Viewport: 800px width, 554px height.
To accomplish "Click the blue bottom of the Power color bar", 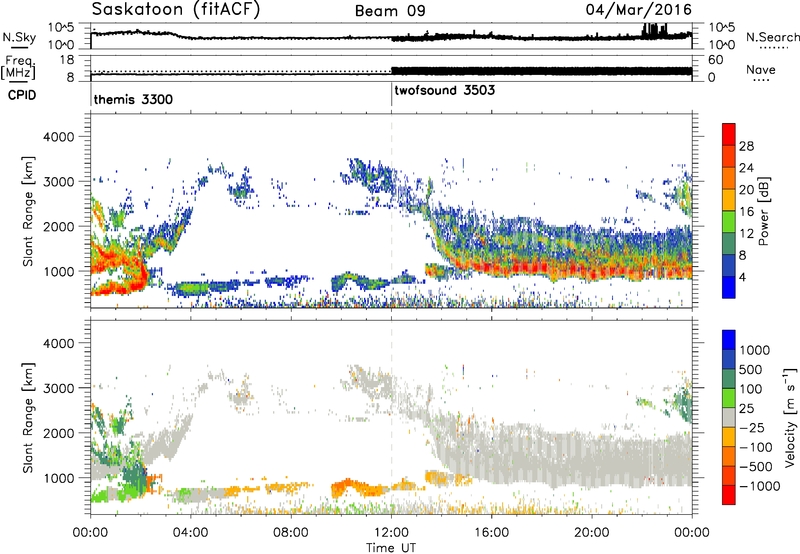I will point(729,288).
